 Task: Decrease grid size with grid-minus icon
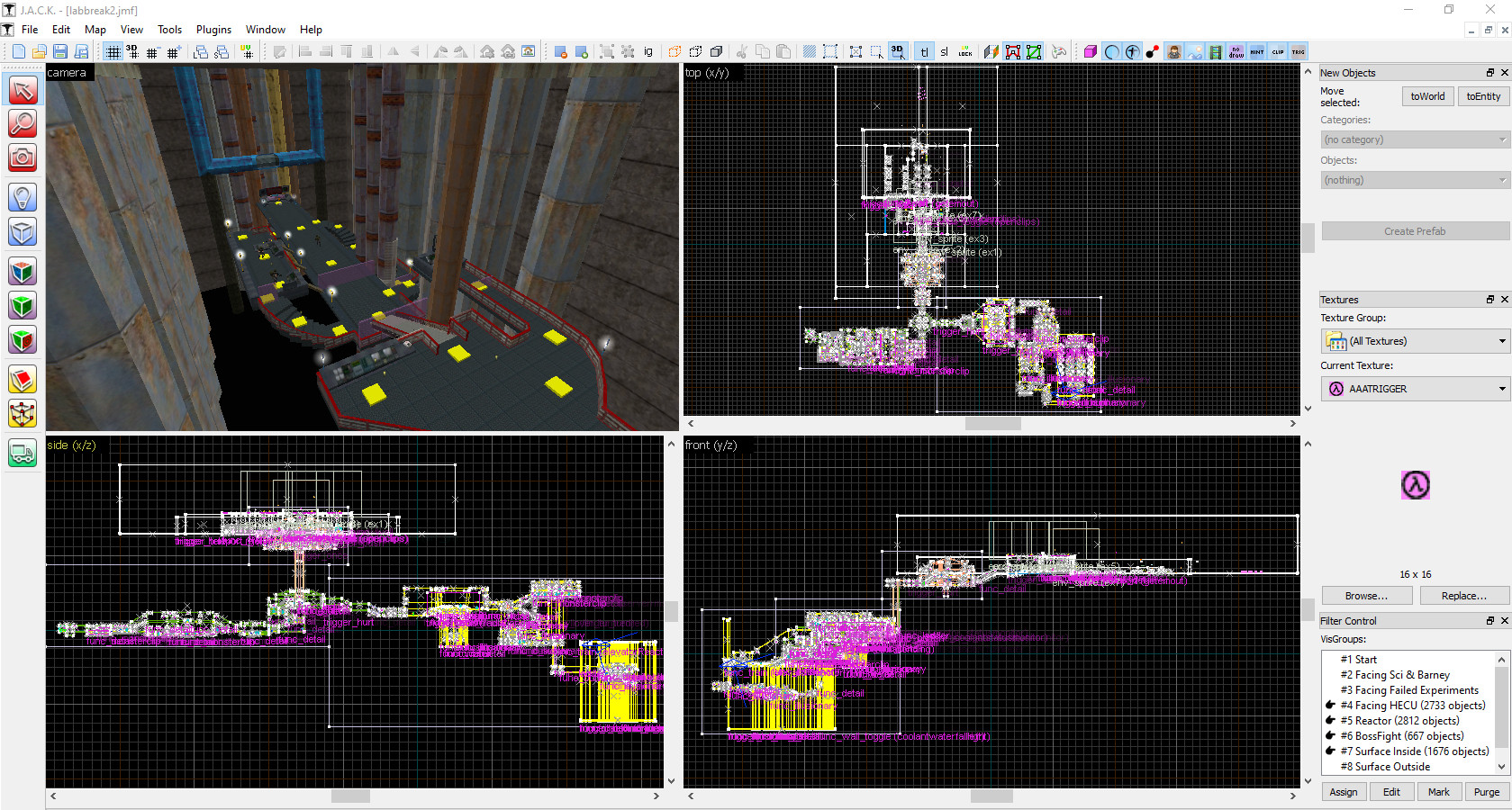[x=152, y=51]
